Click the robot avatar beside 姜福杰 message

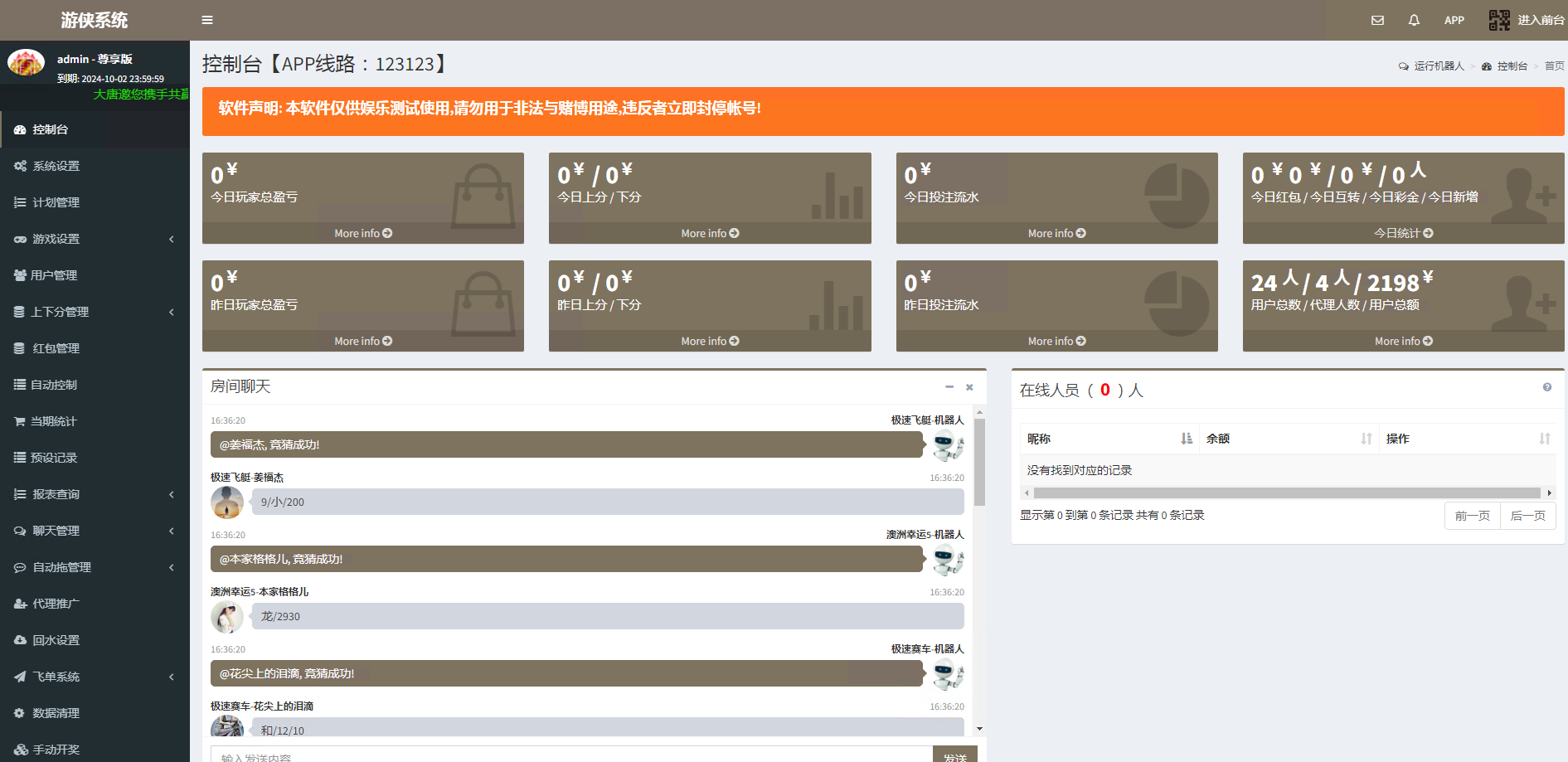948,445
